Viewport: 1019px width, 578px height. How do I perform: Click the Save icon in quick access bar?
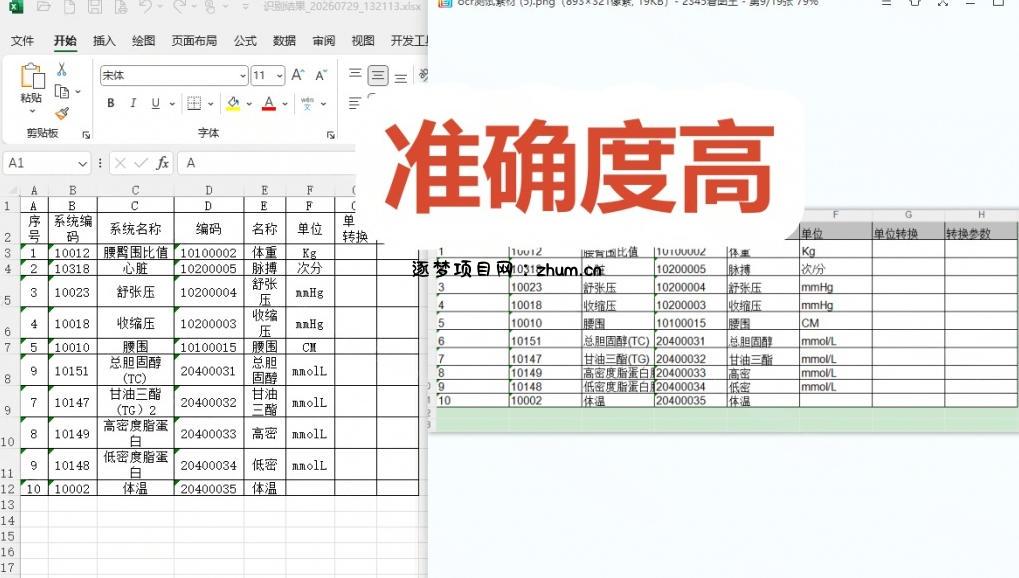[x=95, y=7]
